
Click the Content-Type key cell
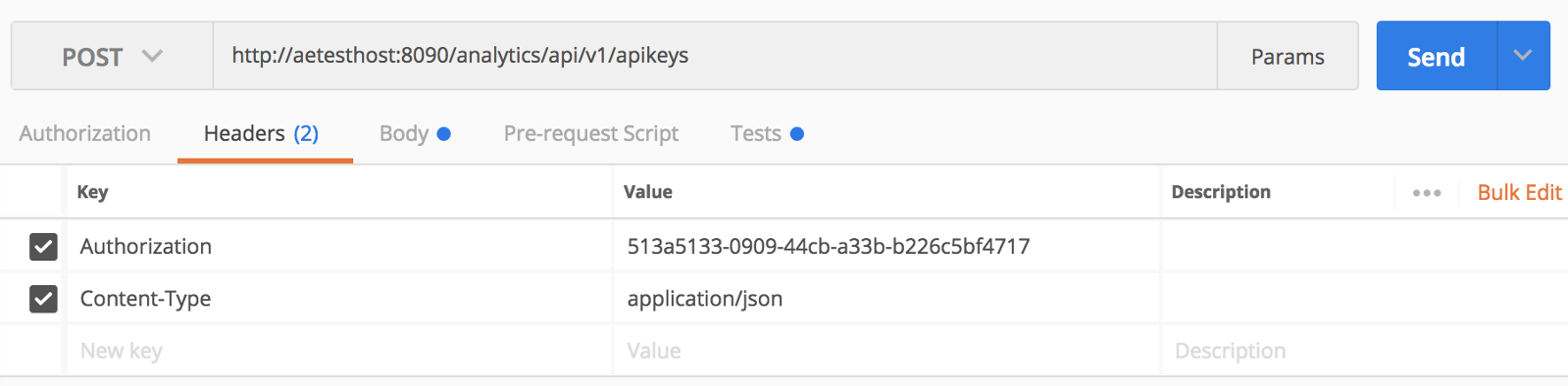tap(339, 298)
